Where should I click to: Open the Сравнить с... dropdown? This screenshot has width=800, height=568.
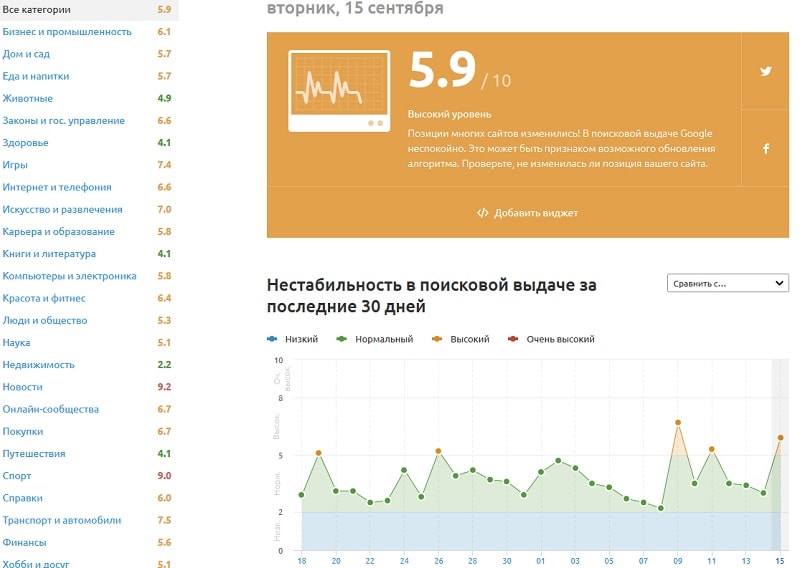(727, 283)
